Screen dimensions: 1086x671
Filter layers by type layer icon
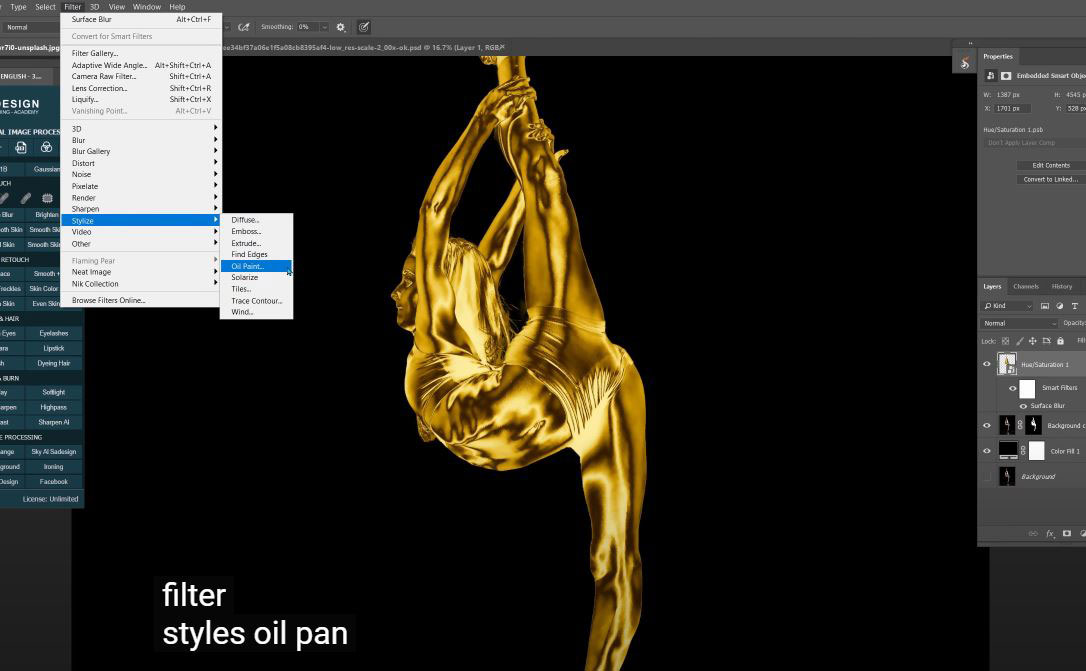tap(1075, 305)
